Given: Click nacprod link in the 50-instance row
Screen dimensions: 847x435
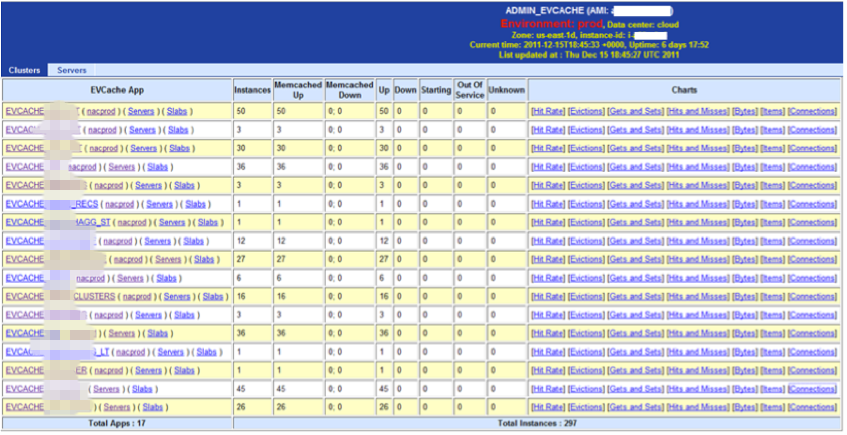Looking at the screenshot, I should (x=100, y=111).
